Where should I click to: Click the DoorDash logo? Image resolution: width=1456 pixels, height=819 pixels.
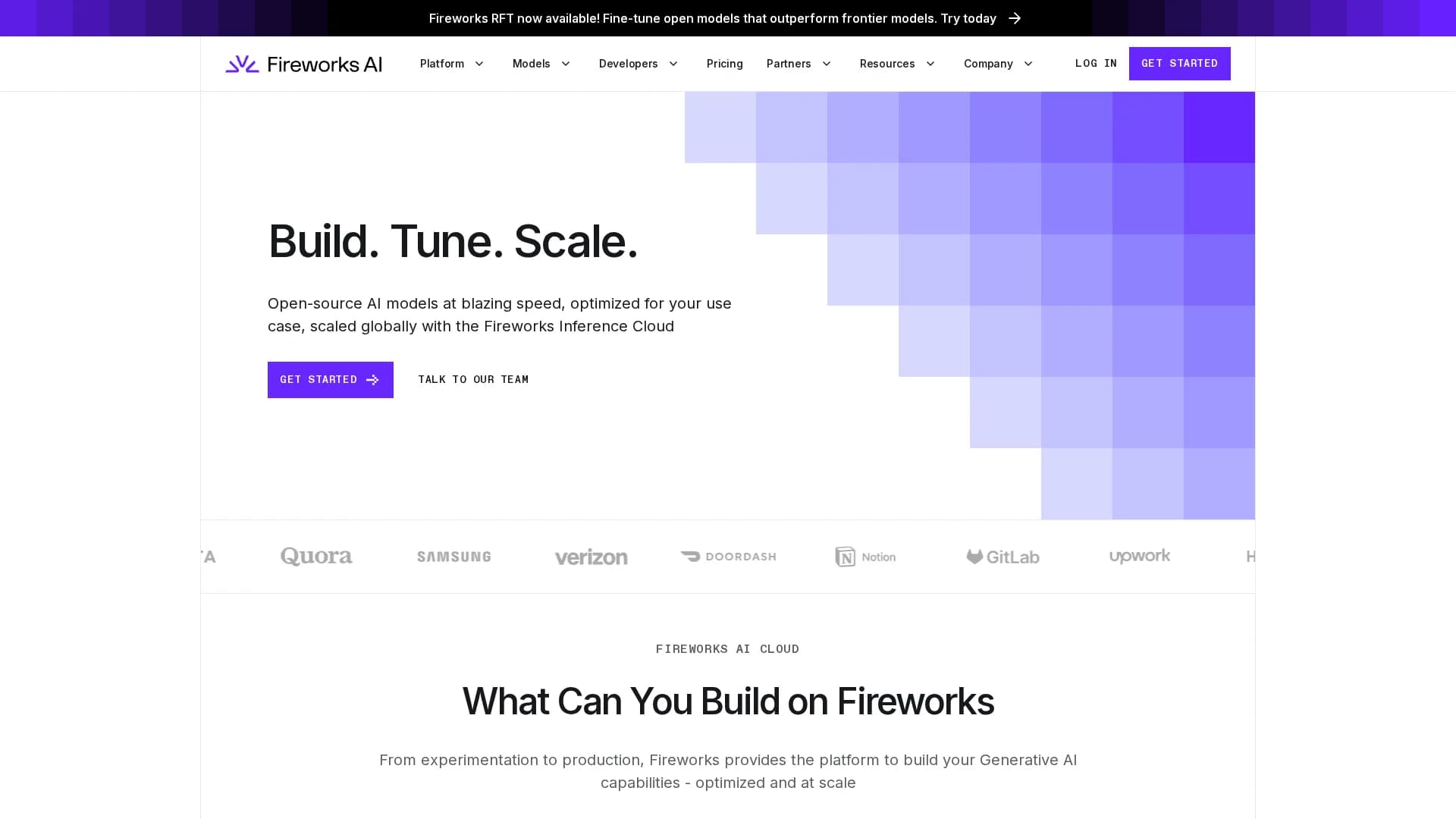[729, 557]
